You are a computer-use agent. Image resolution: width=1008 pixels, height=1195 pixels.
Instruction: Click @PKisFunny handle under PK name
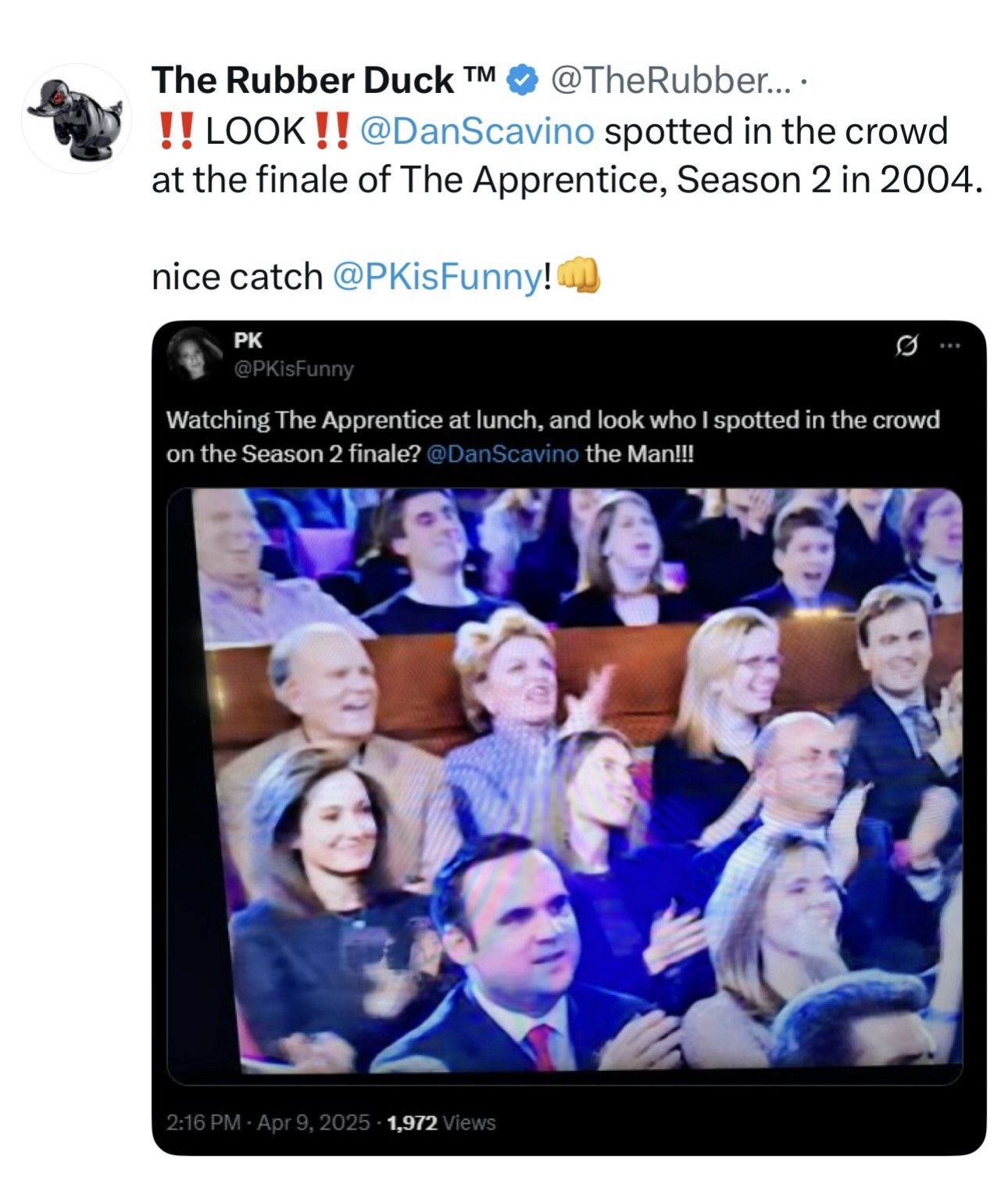tap(294, 368)
